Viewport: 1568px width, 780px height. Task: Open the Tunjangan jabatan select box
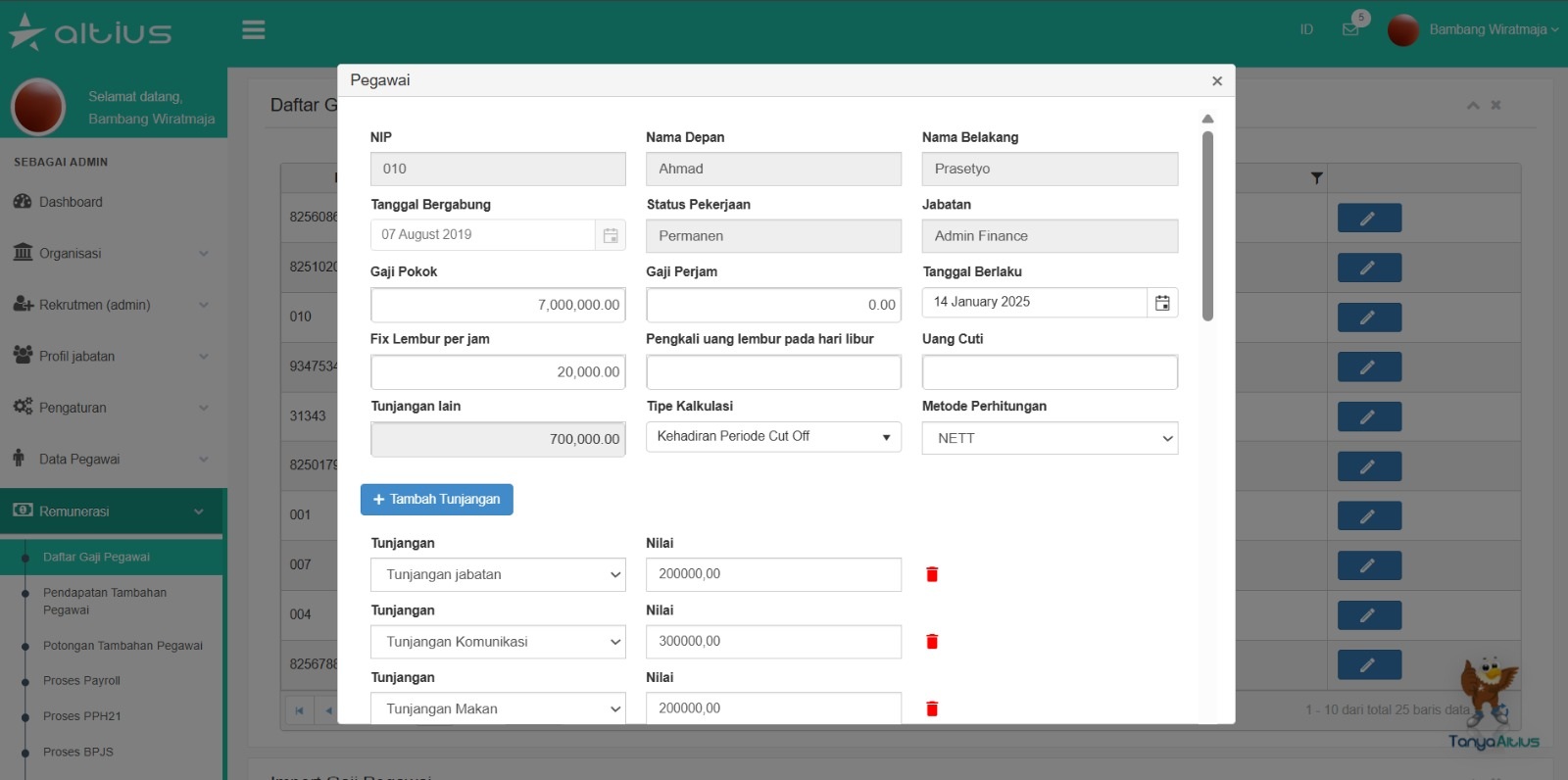pos(498,575)
